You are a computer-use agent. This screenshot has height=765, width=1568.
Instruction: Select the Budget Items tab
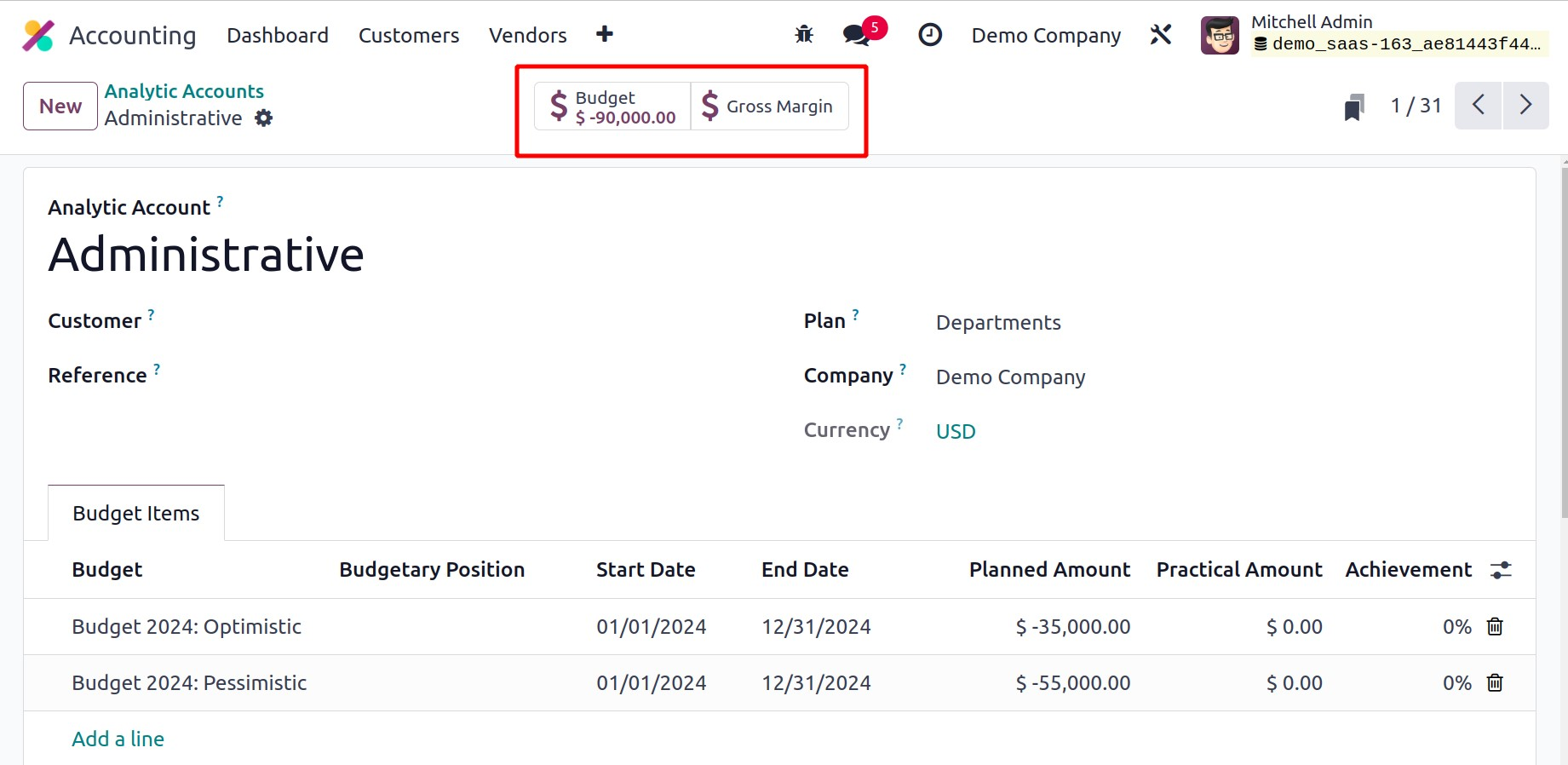coord(136,514)
